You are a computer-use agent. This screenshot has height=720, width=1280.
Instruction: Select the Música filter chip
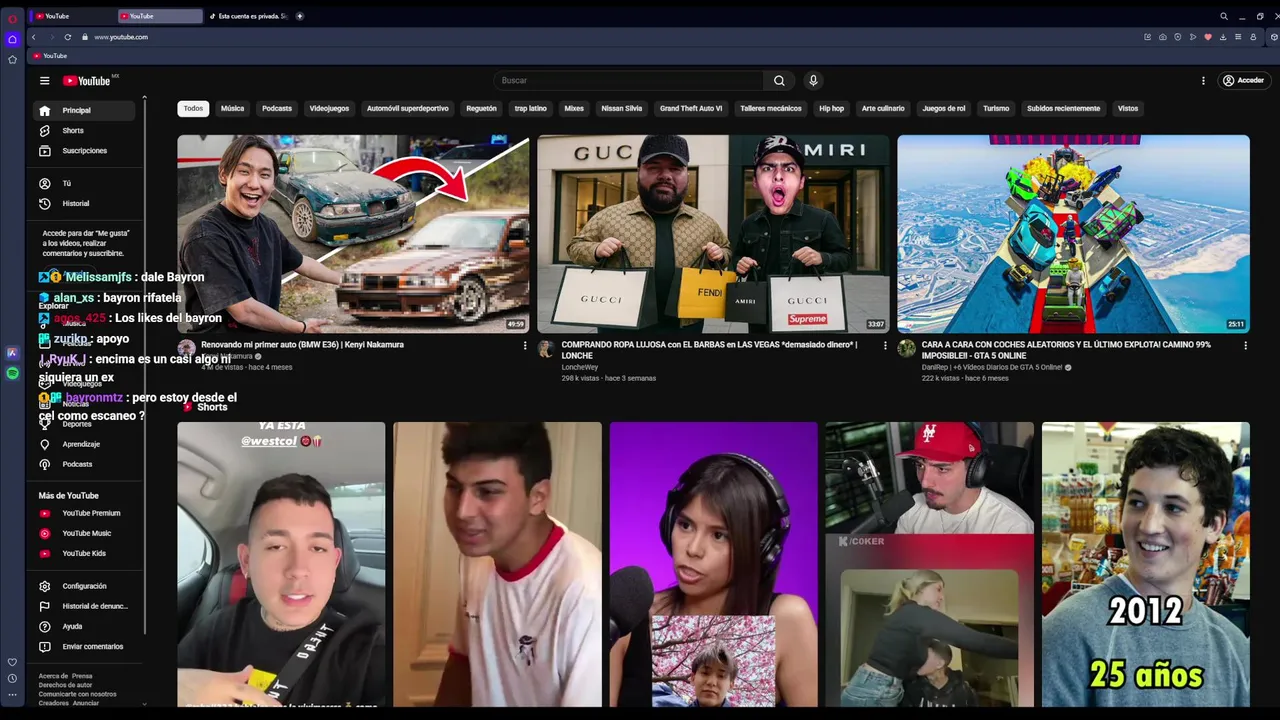(x=232, y=109)
